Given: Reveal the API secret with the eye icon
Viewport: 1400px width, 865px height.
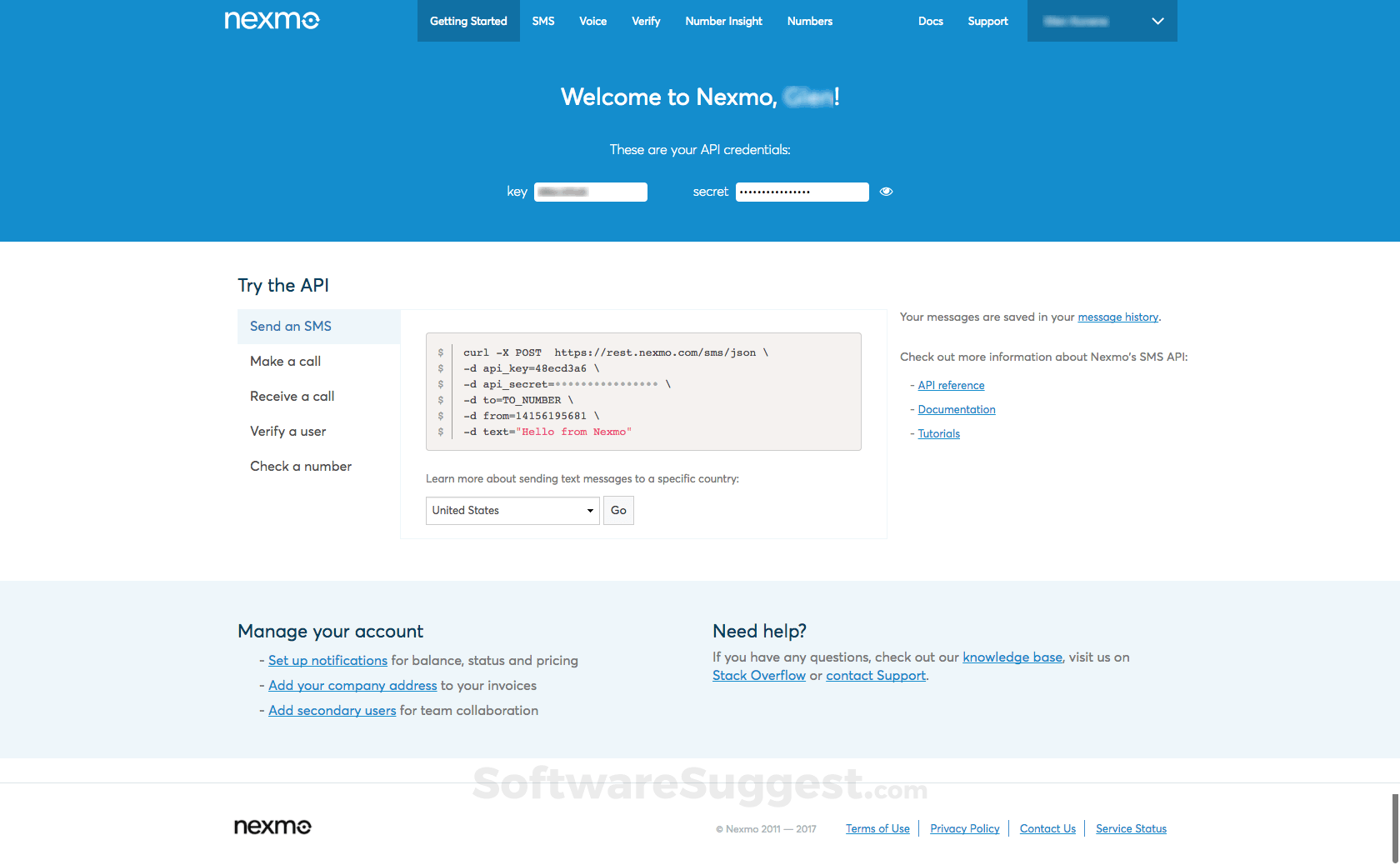Looking at the screenshot, I should (x=886, y=192).
